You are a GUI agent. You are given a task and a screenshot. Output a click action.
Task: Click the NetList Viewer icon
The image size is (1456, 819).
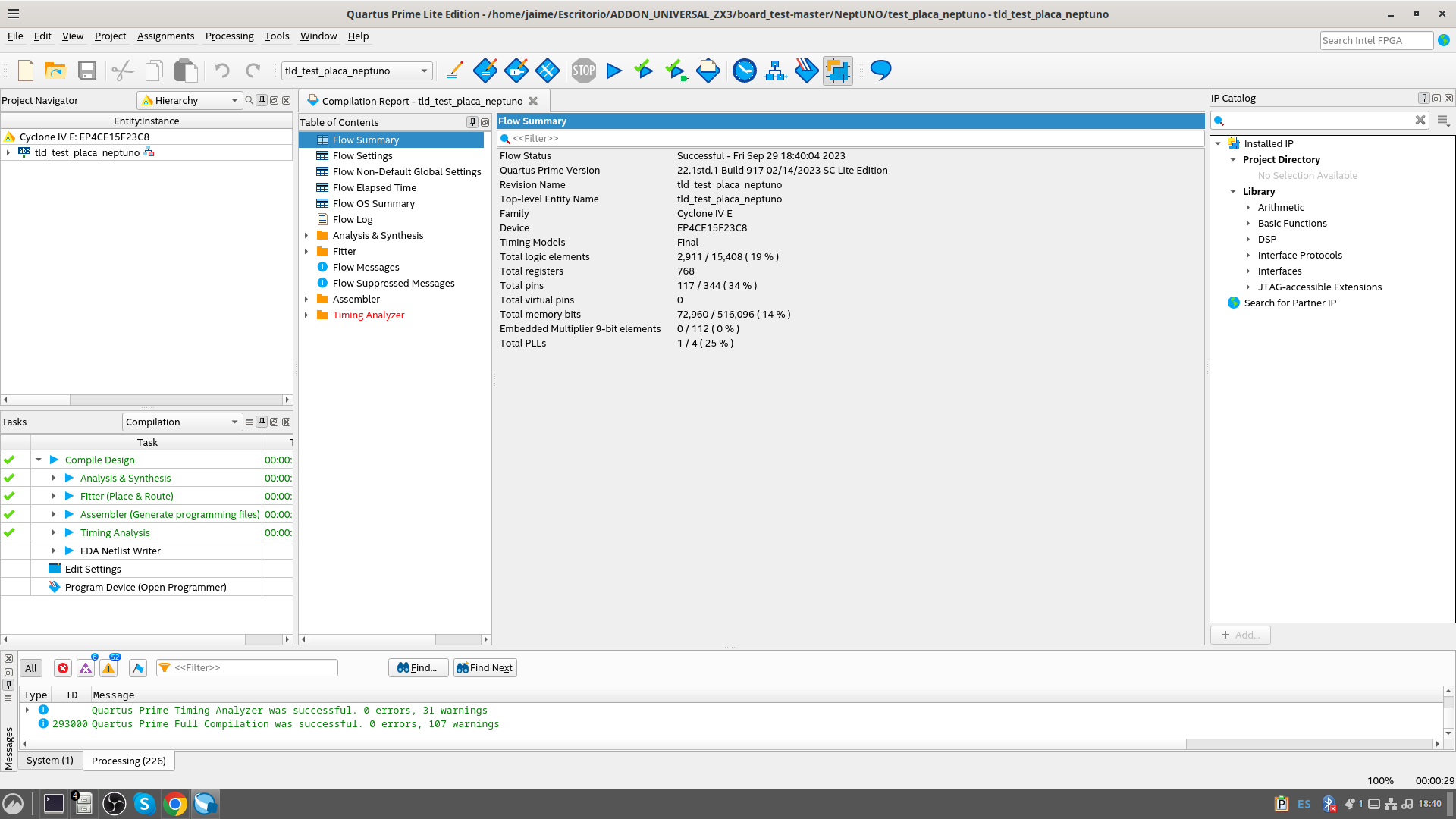(x=775, y=69)
